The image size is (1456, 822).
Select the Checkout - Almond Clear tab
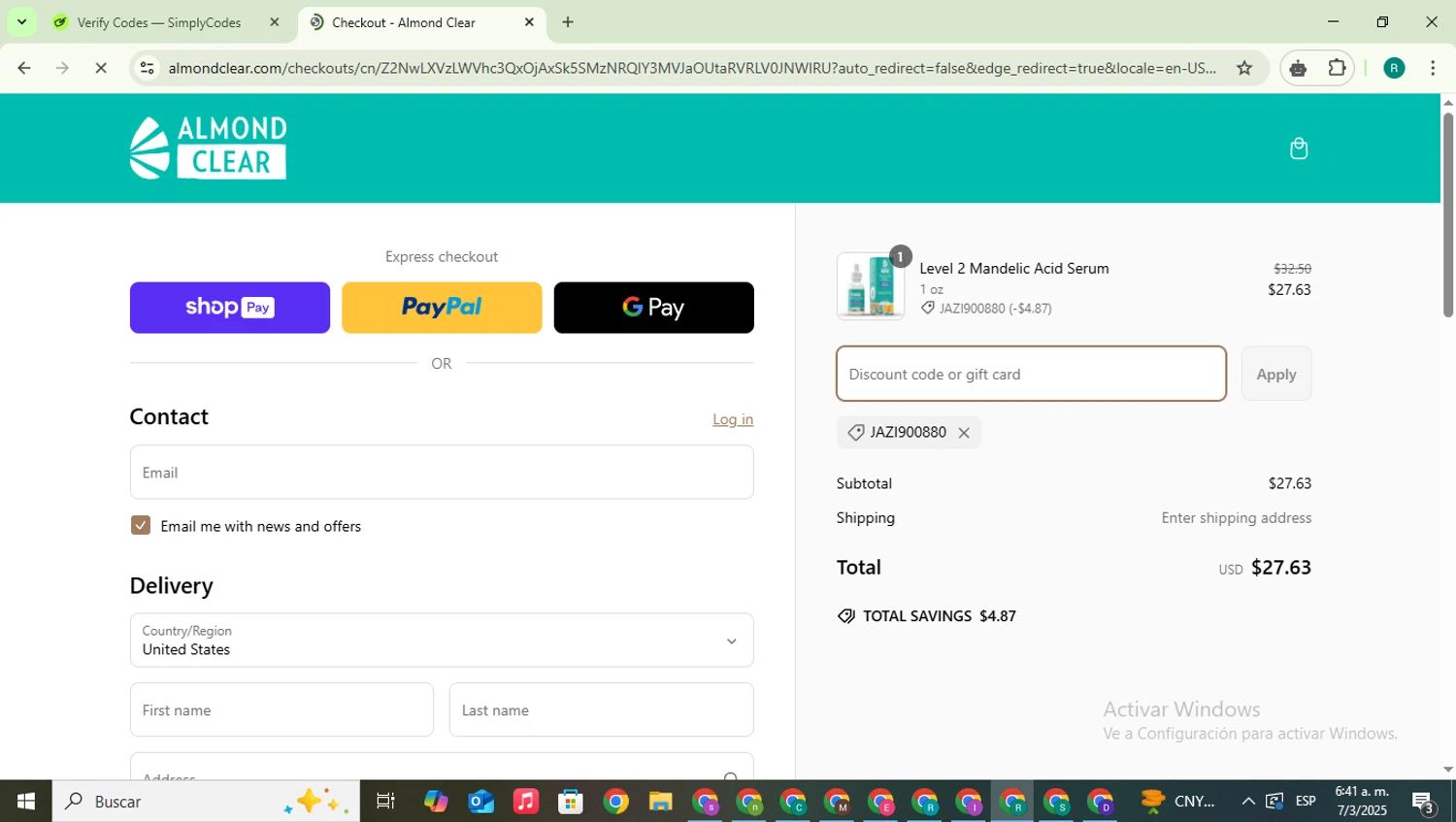[403, 22]
